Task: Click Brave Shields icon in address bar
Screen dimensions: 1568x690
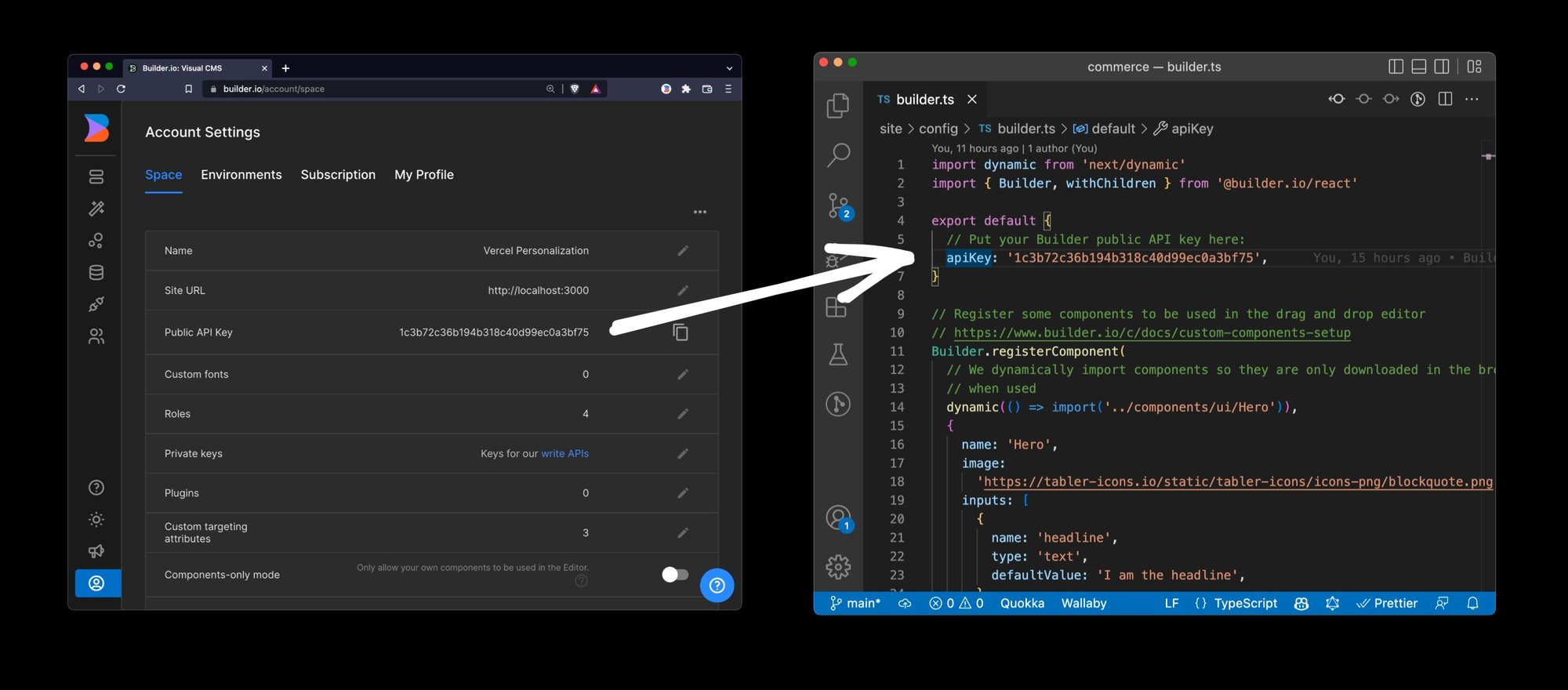Action: click(x=575, y=89)
